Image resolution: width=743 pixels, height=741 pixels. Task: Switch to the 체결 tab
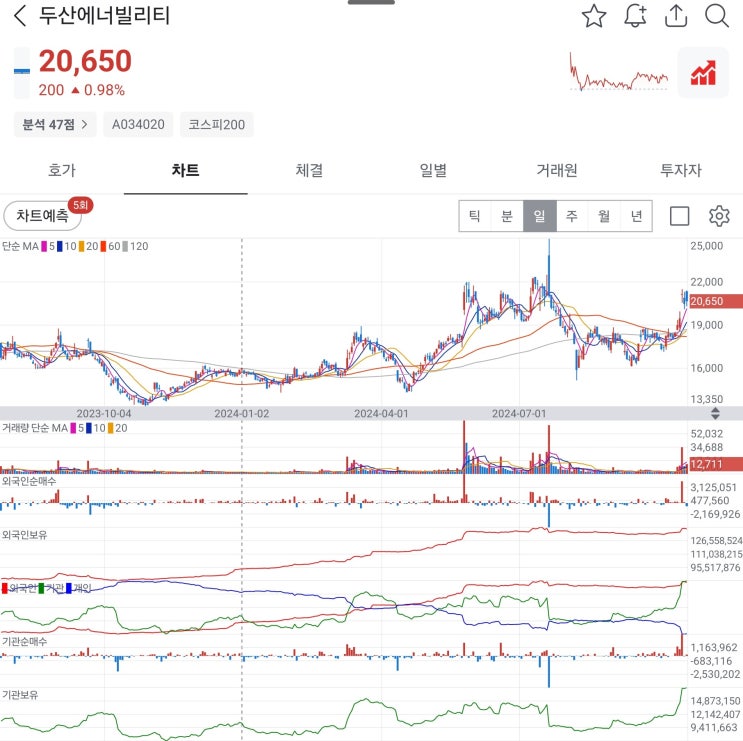[x=309, y=170]
